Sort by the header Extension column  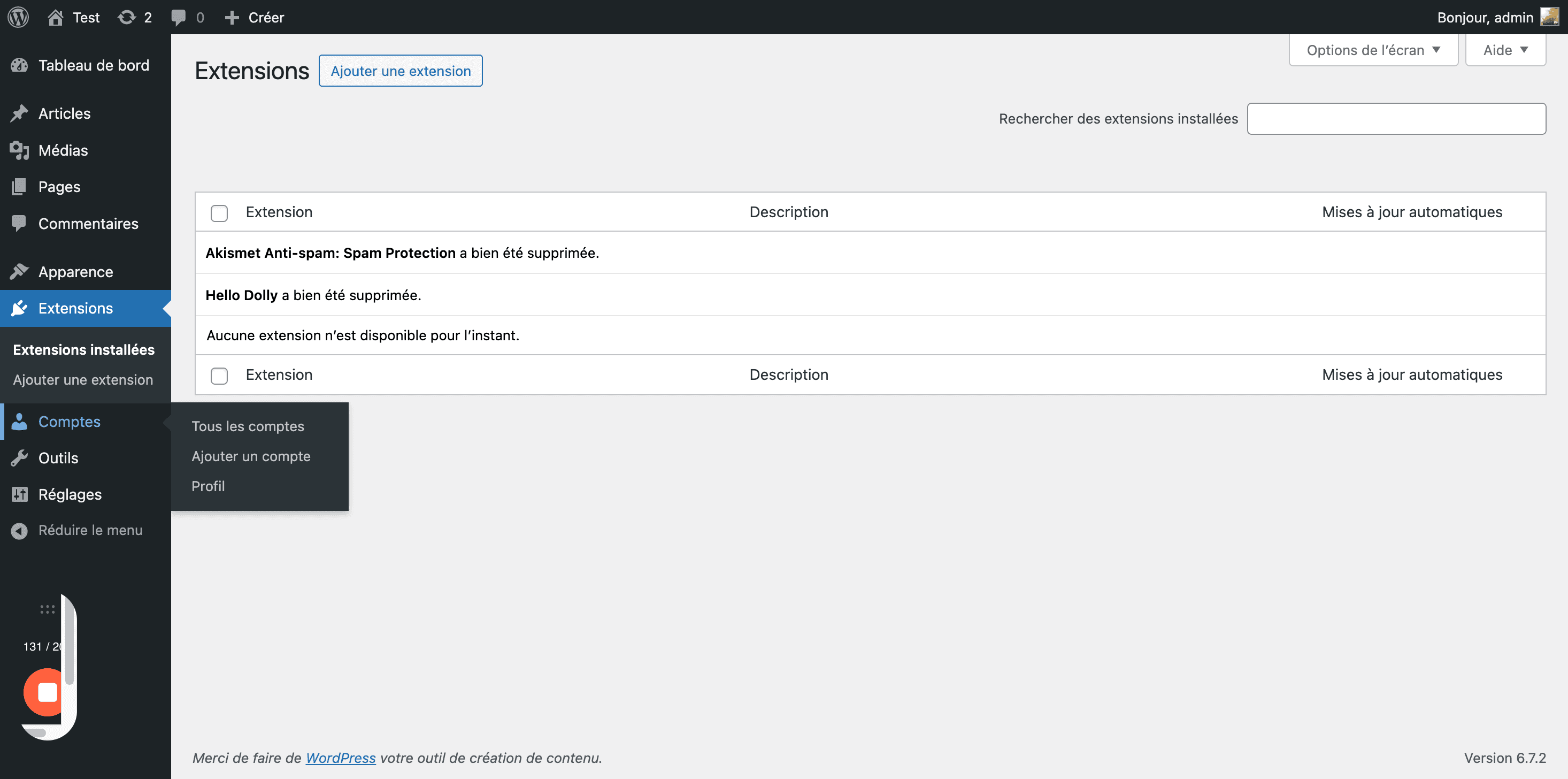tap(279, 212)
